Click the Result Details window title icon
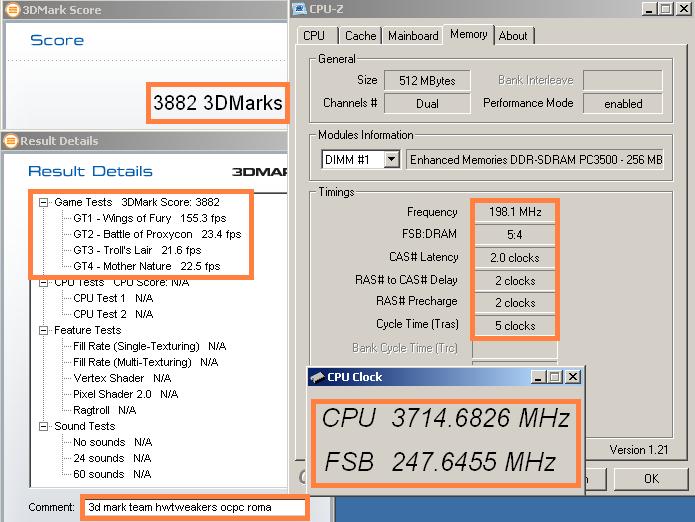The height and width of the screenshot is (522, 695). 10,141
